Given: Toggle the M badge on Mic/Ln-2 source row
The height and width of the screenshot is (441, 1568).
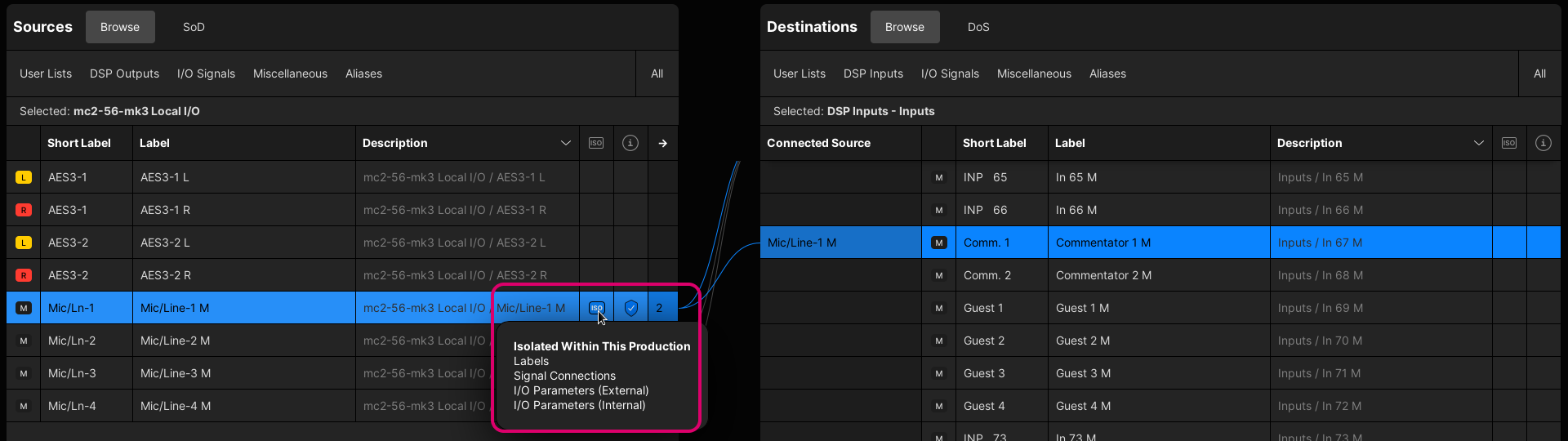Looking at the screenshot, I should [x=24, y=341].
